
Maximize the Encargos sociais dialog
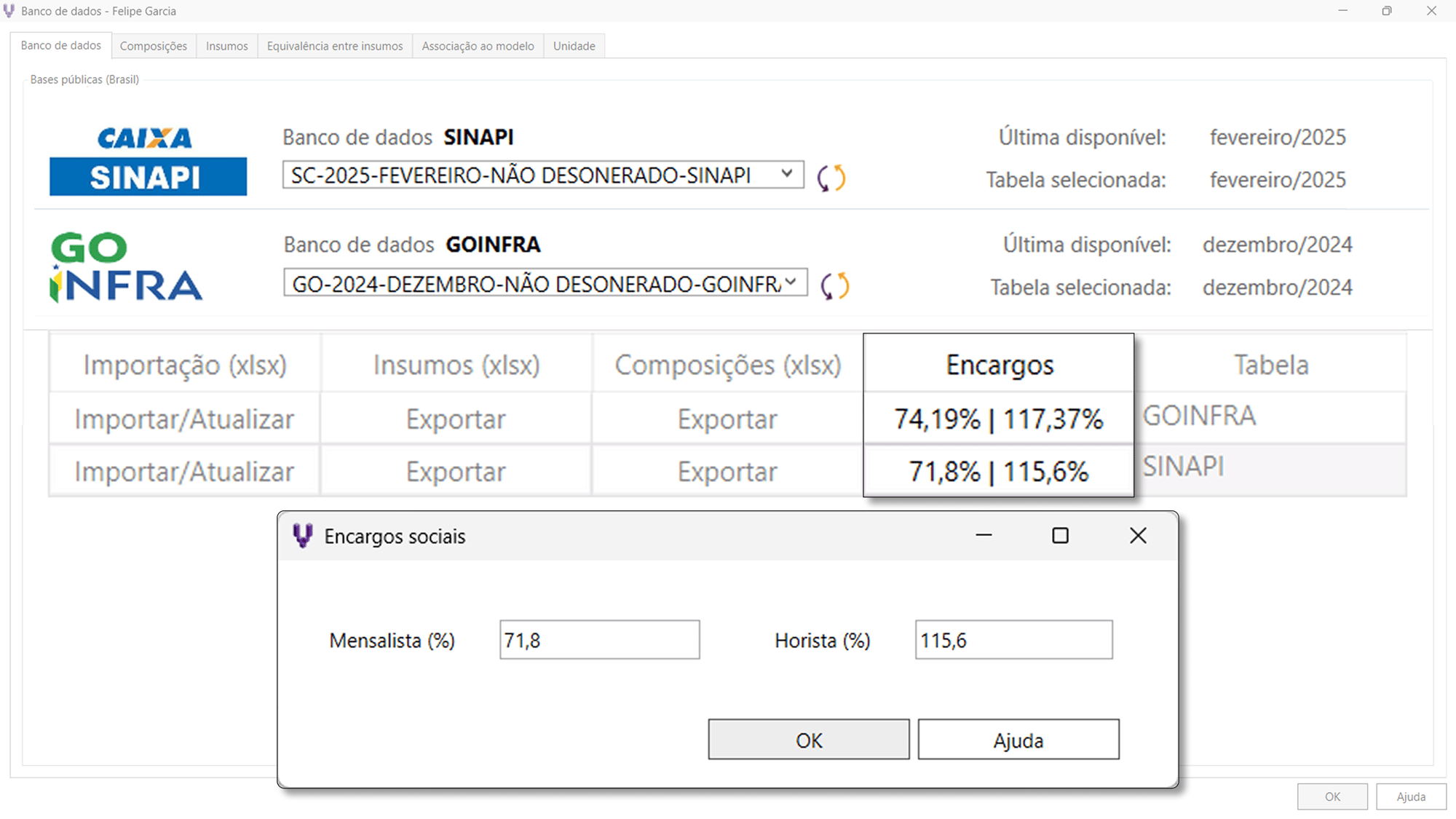tap(1060, 536)
